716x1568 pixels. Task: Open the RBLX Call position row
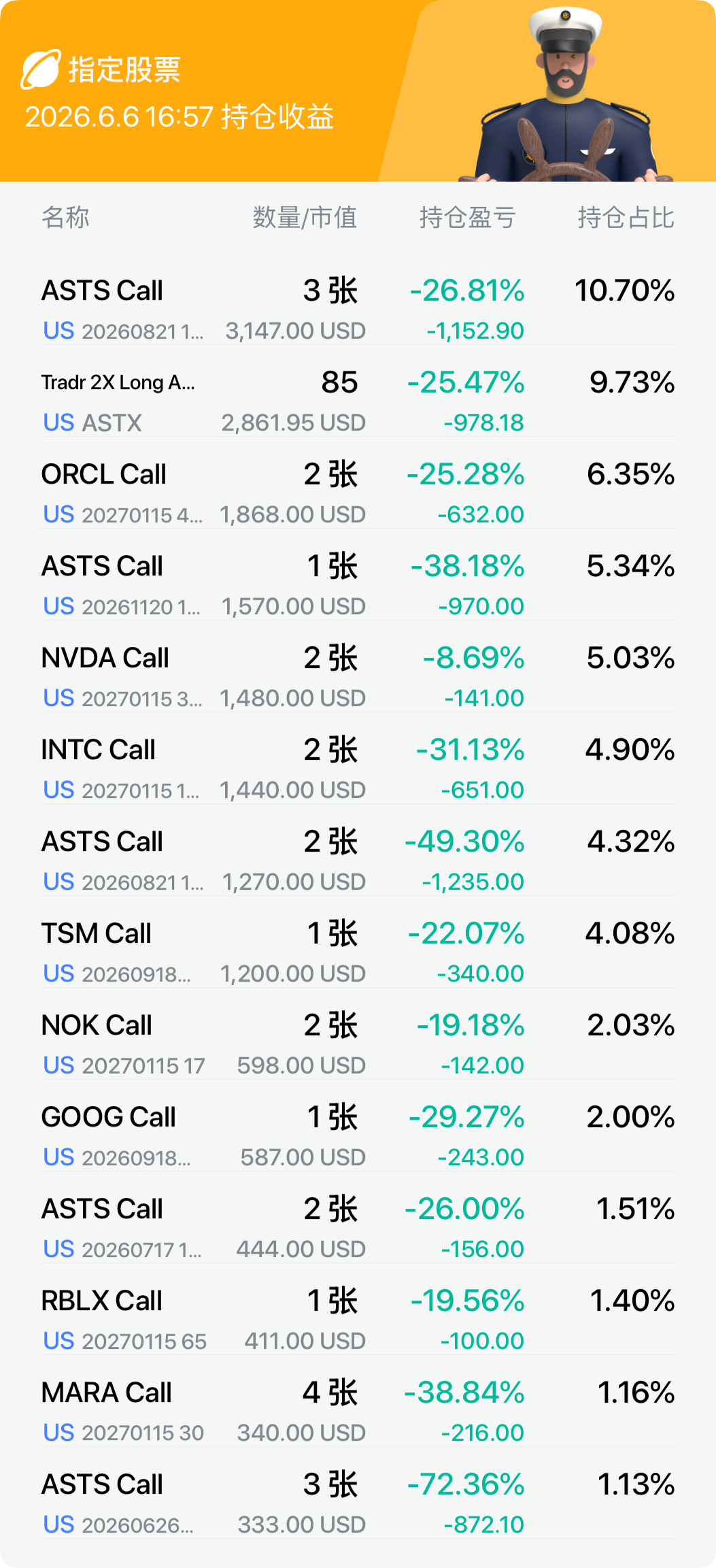[x=358, y=1318]
